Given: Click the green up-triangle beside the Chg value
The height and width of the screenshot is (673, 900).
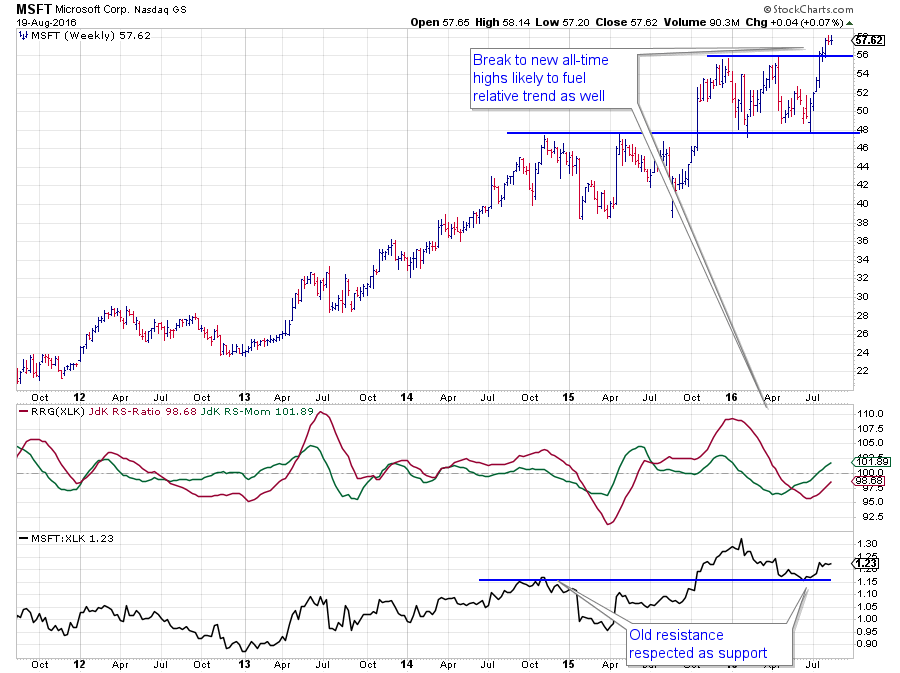Looking at the screenshot, I should click(x=849, y=23).
